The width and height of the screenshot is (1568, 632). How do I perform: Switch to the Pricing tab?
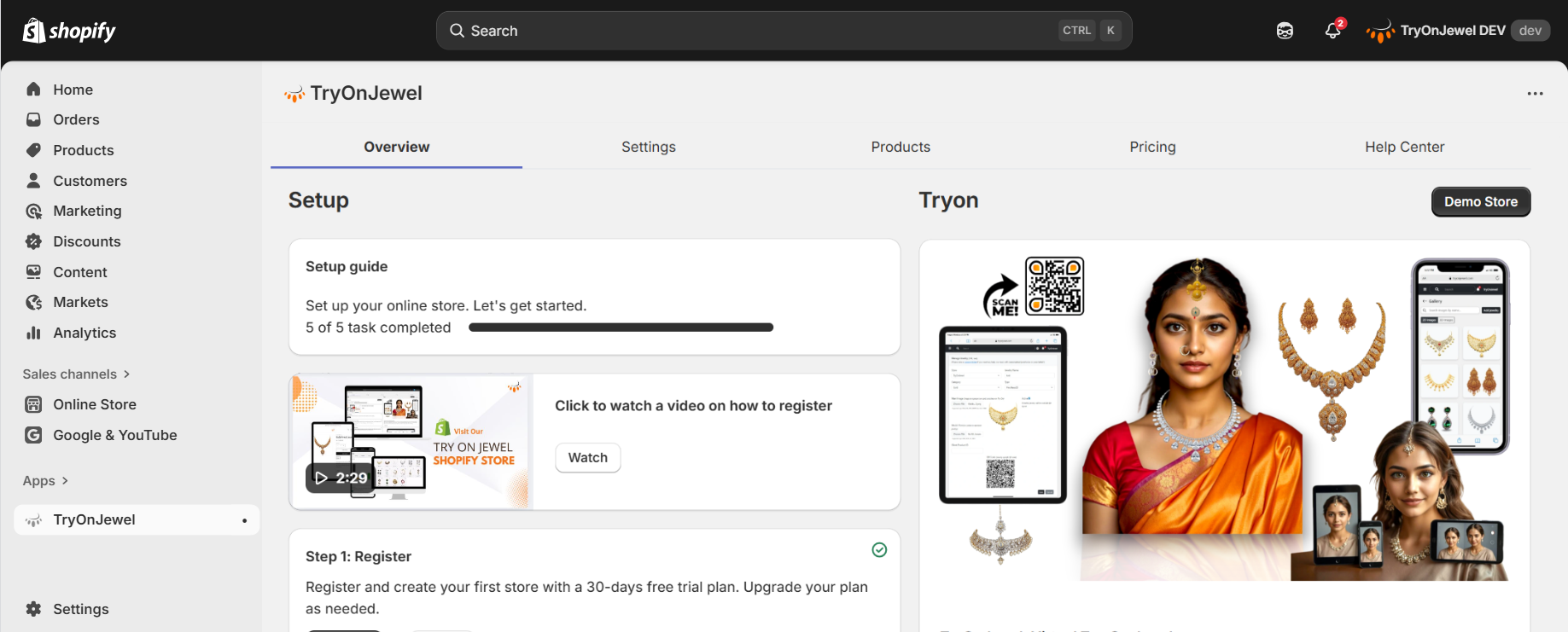click(x=1152, y=147)
